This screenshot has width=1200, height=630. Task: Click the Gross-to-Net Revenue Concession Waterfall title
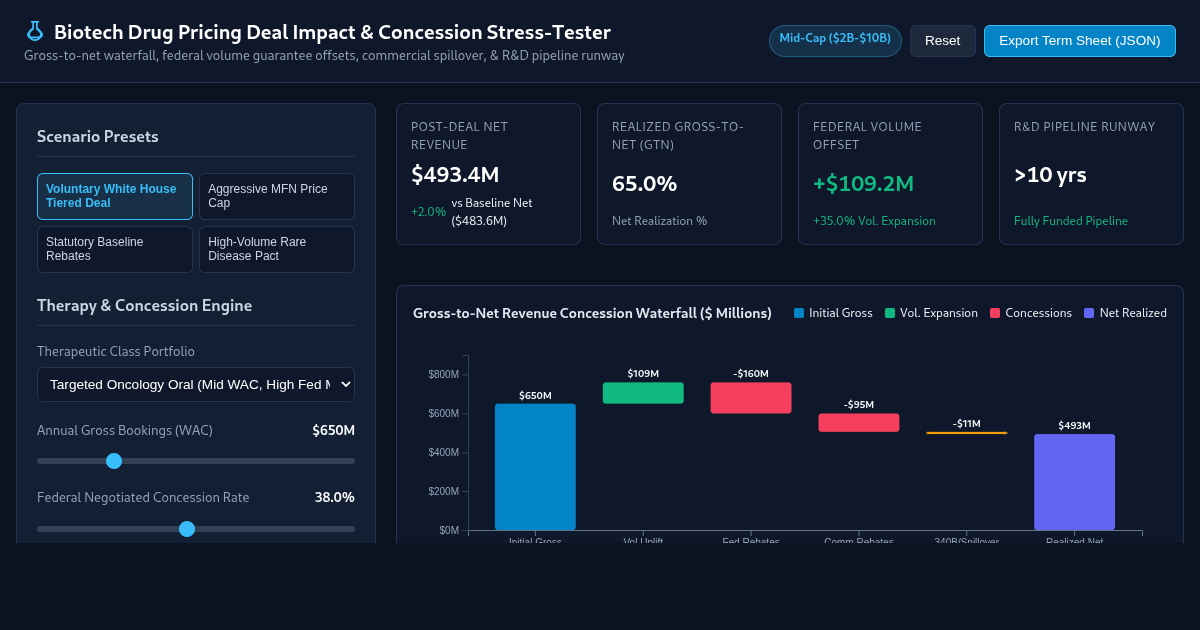592,313
